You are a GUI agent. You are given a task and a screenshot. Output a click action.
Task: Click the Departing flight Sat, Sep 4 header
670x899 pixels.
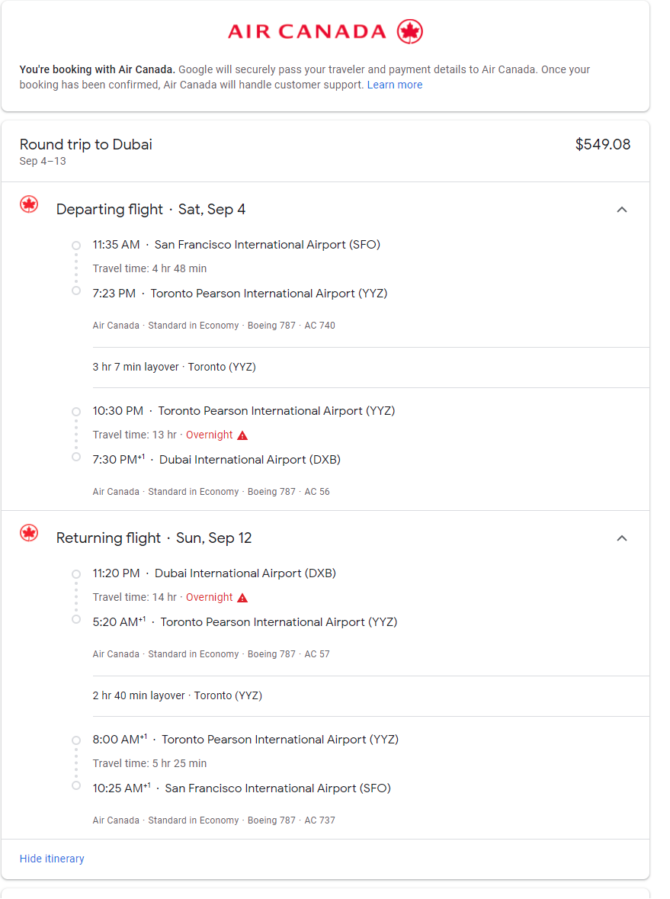(151, 209)
